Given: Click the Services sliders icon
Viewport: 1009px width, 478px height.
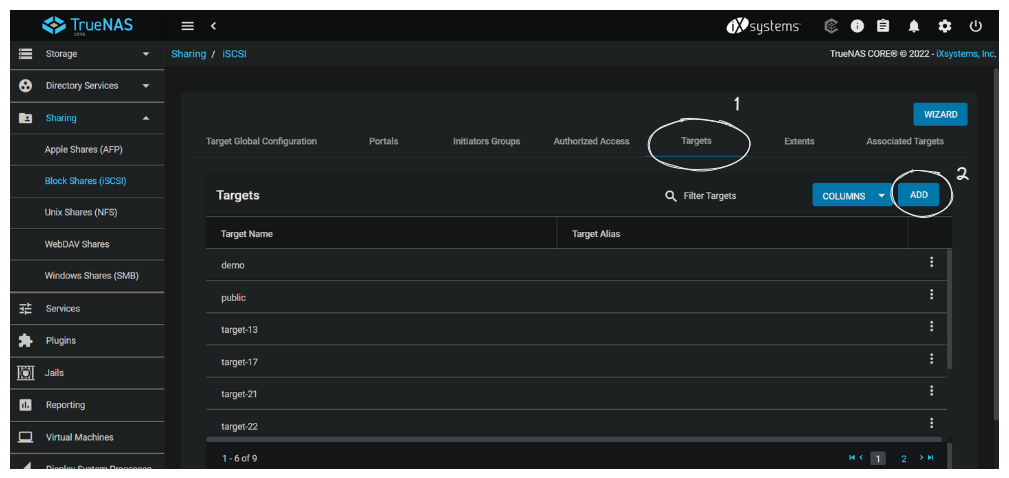Looking at the screenshot, I should click(x=26, y=309).
